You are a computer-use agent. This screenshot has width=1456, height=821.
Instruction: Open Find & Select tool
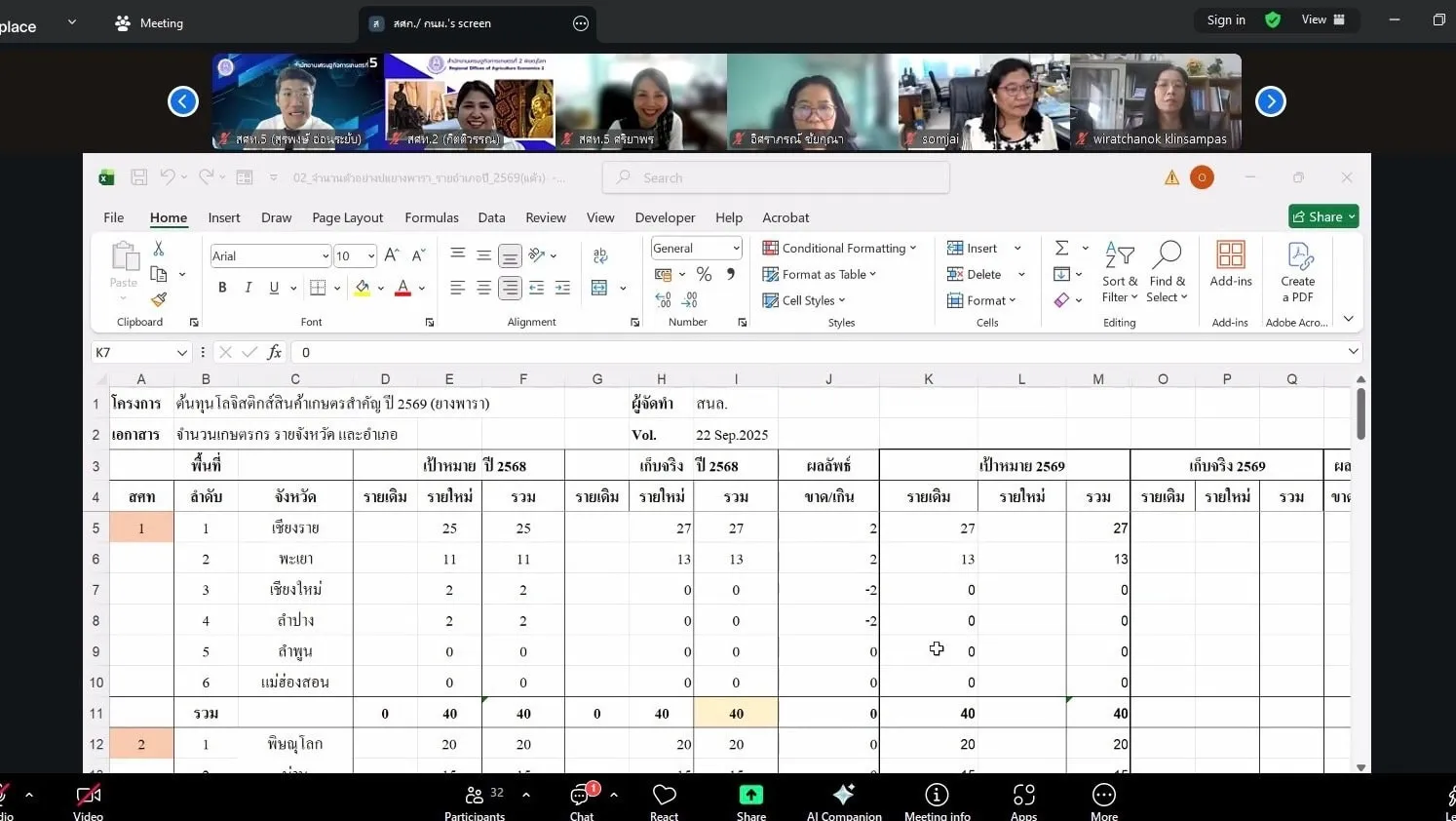(x=1167, y=271)
